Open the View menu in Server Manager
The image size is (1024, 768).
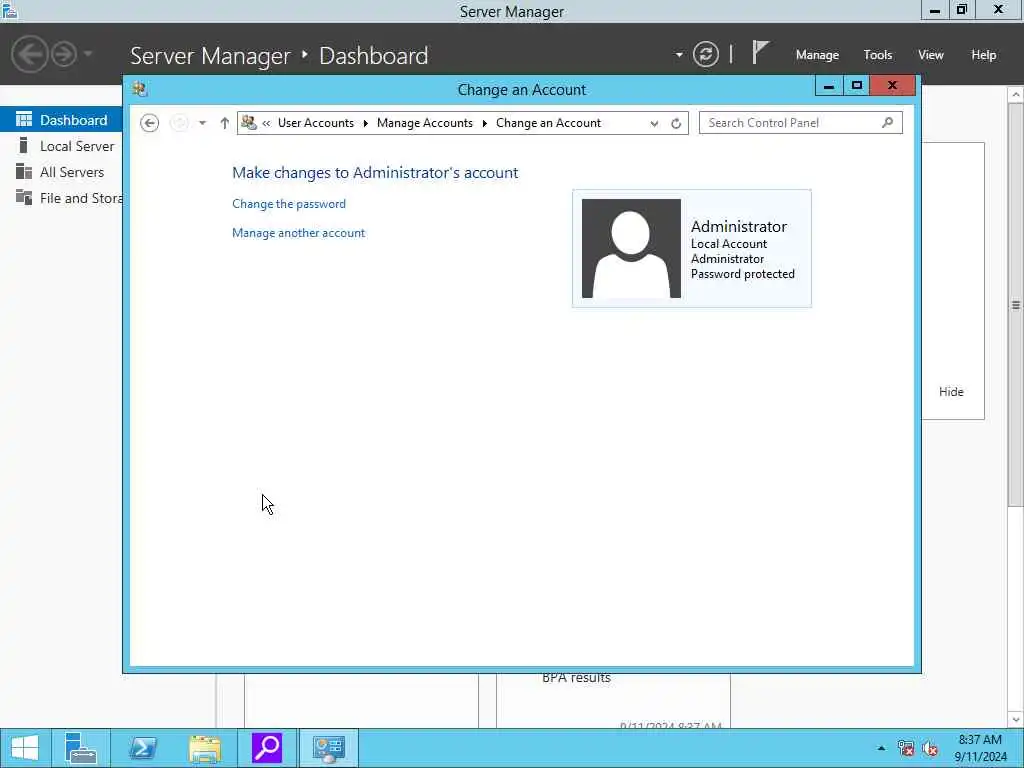[x=931, y=55]
